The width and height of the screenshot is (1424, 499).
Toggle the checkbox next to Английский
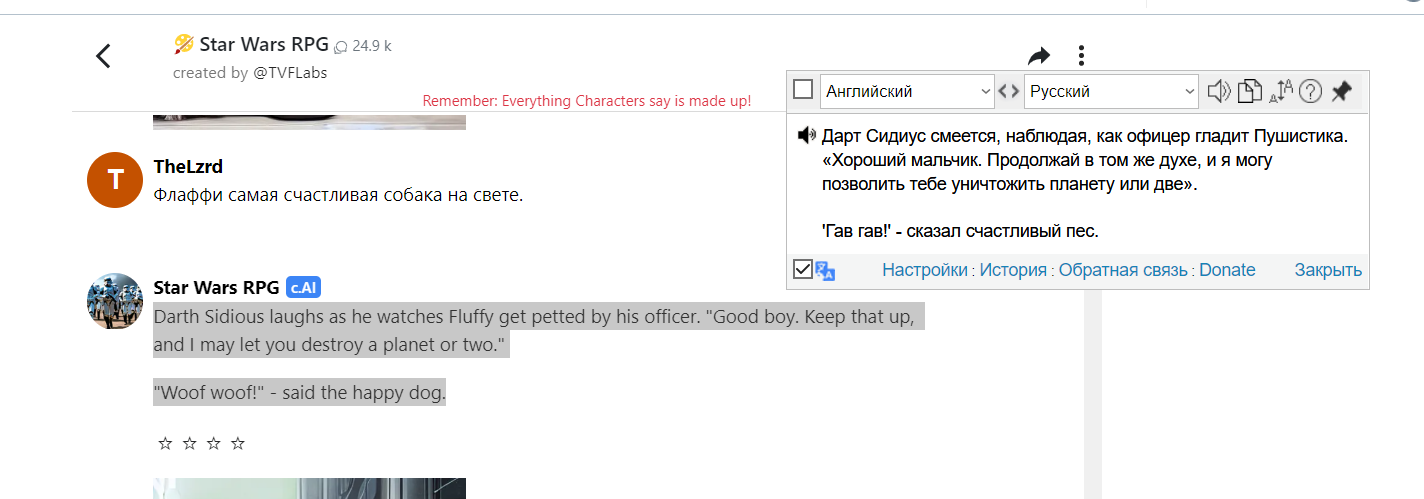803,90
